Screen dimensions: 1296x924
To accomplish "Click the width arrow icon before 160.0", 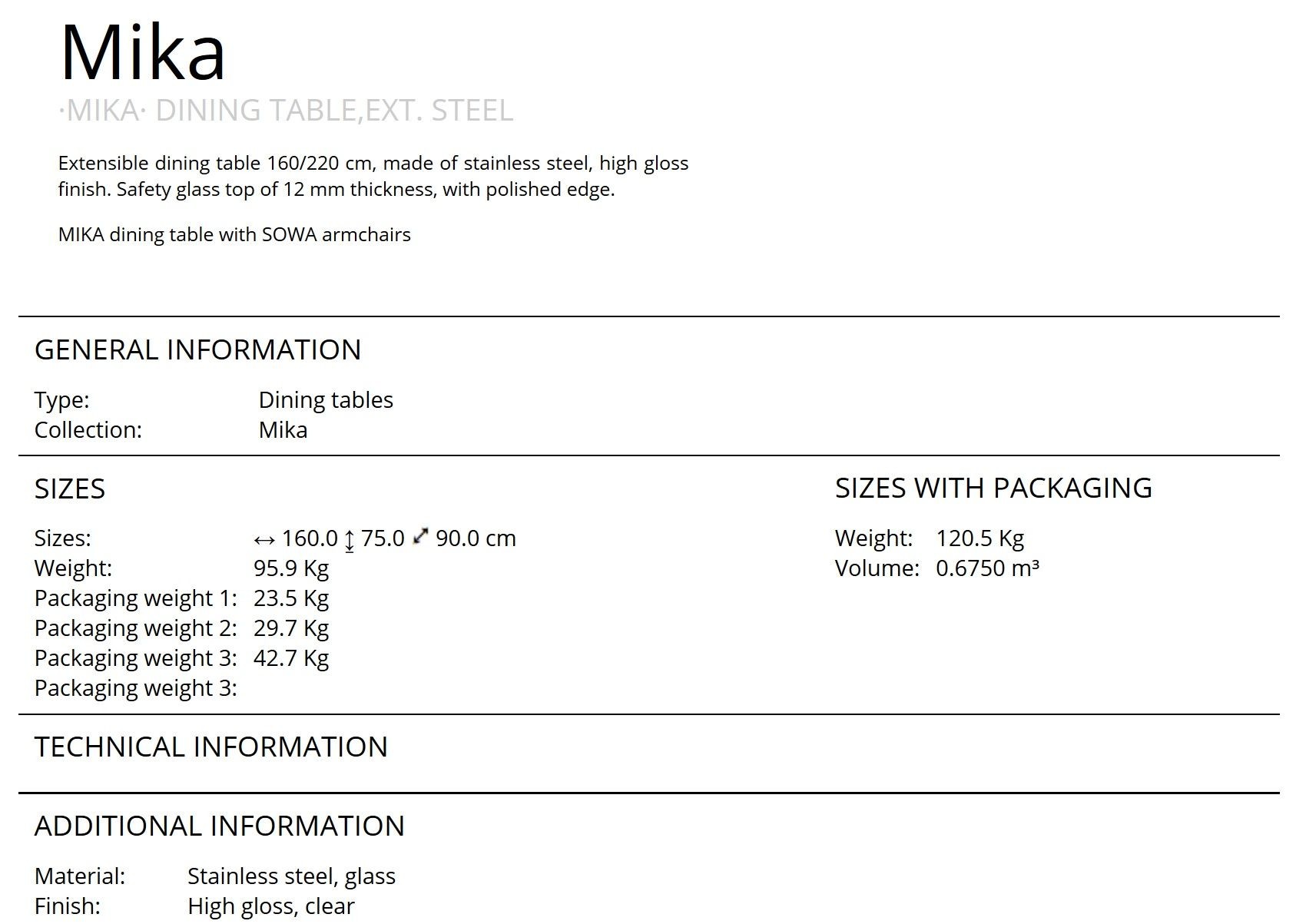I will (x=264, y=540).
